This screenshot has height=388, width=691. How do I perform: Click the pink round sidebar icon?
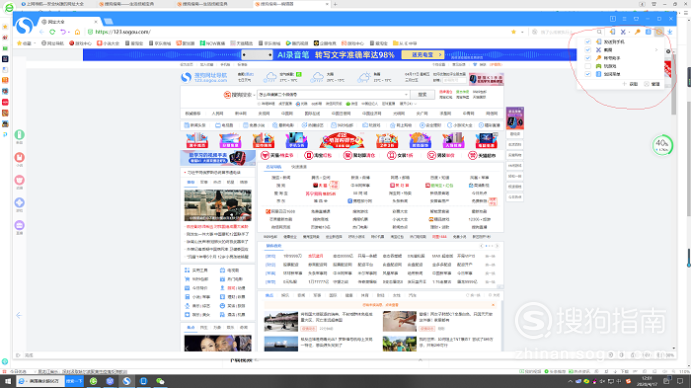[x=19, y=180]
